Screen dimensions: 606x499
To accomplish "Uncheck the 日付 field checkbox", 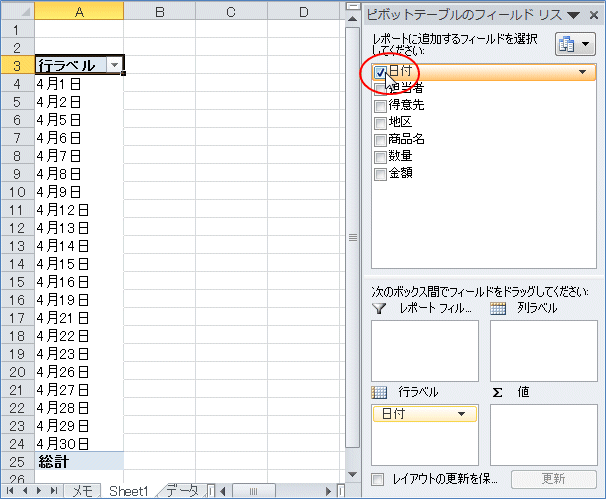I will 380,72.
